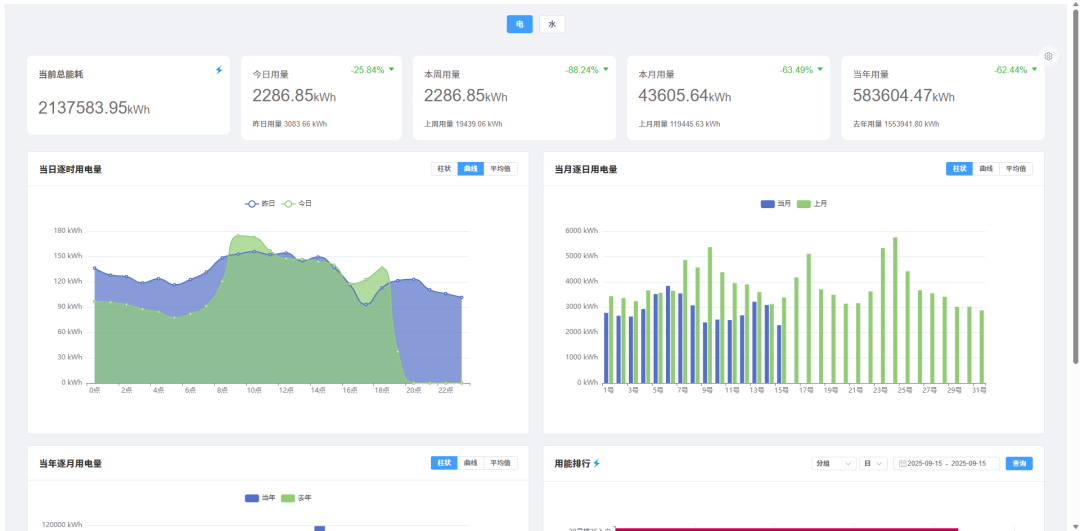Click the 本周用量 card label
Image resolution: width=1080 pixels, height=531 pixels.
coord(442,74)
